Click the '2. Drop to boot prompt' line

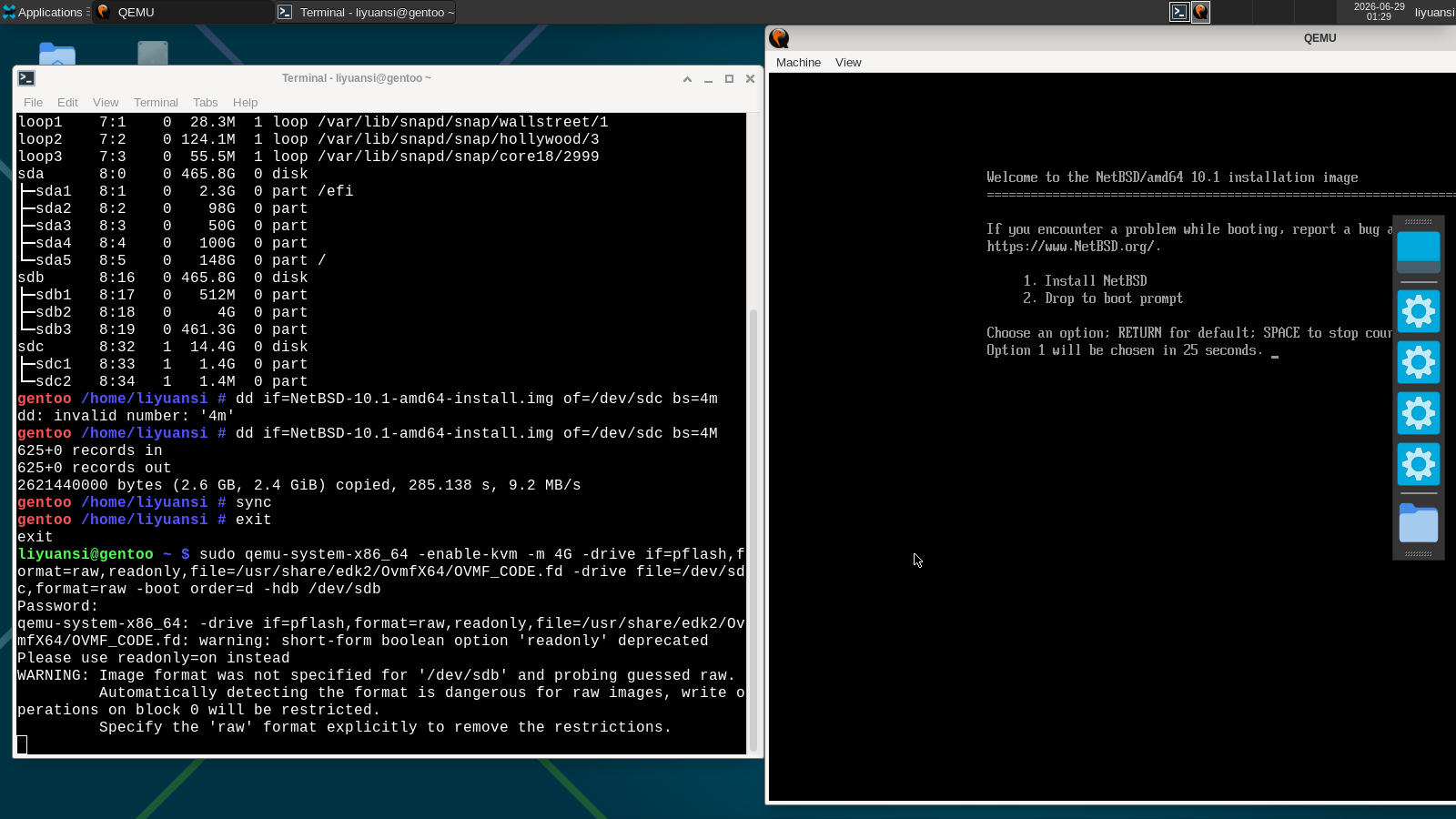[1103, 298]
